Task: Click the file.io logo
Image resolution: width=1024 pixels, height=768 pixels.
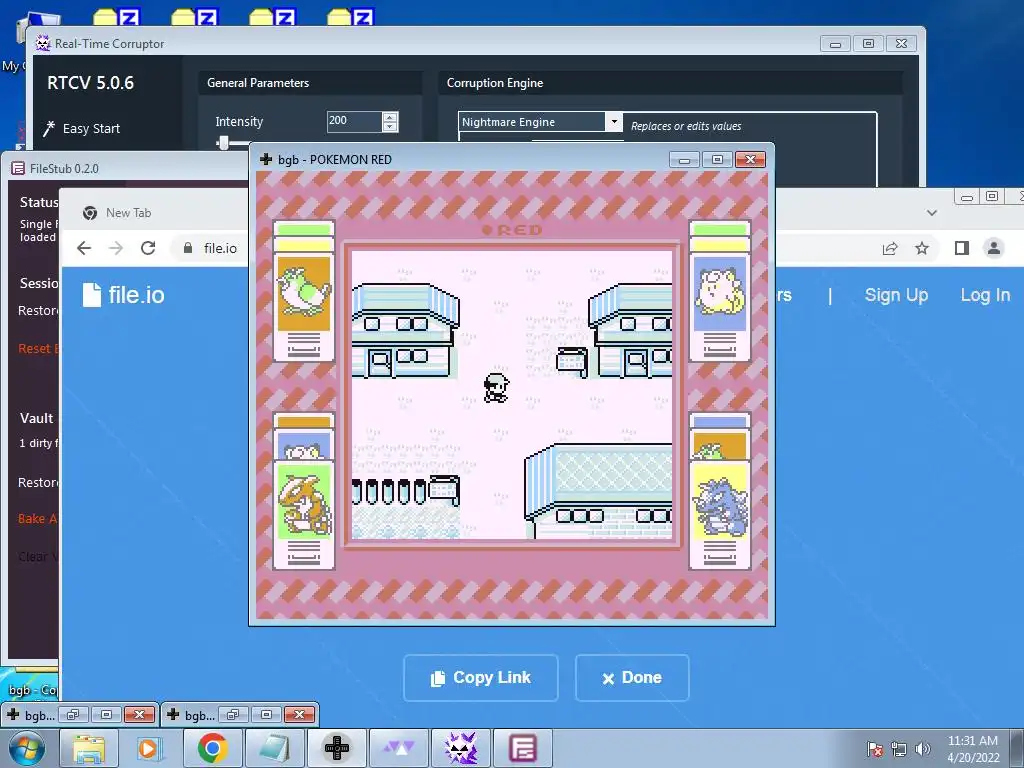Action: coord(124,295)
